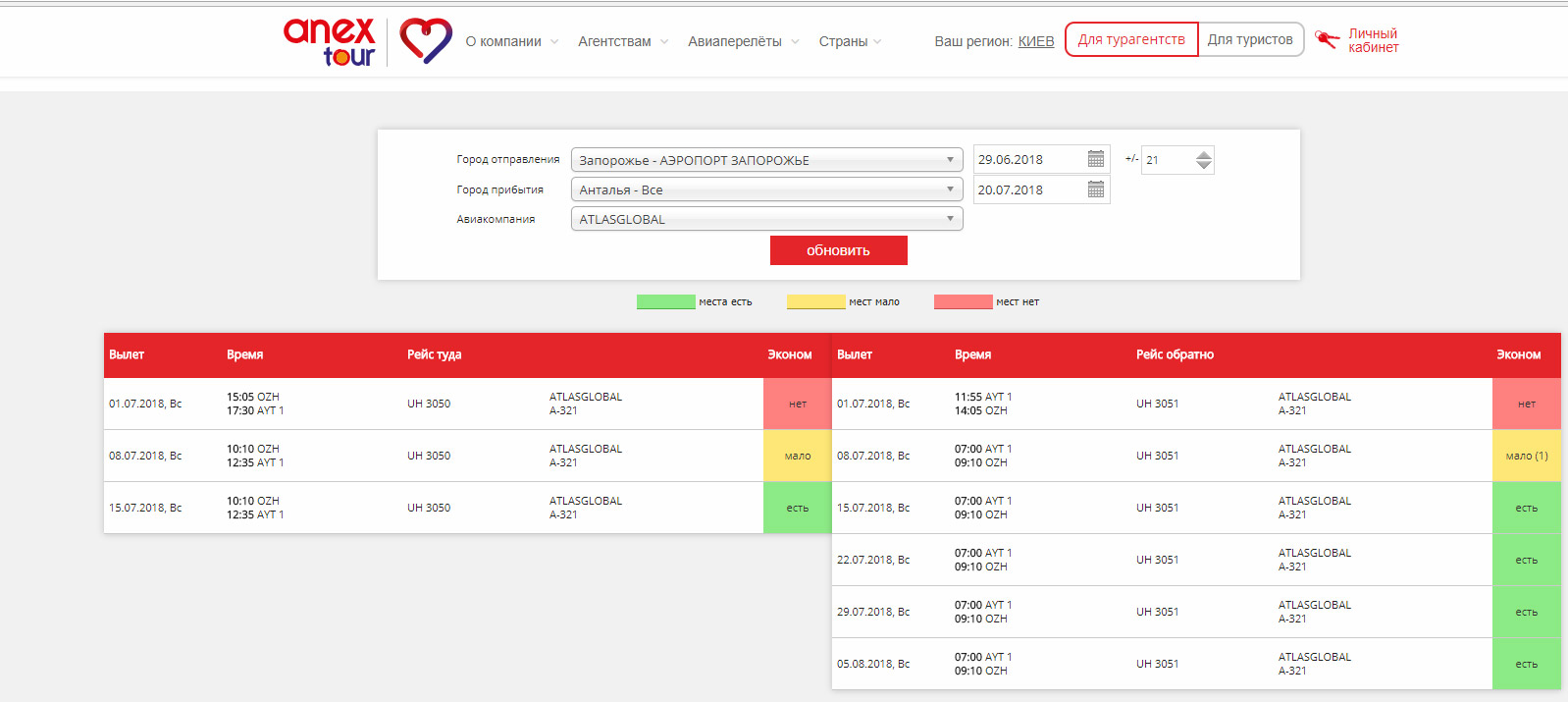Screen dimensions: 1568x702
Task: Click the heart logo icon
Action: 426,41
